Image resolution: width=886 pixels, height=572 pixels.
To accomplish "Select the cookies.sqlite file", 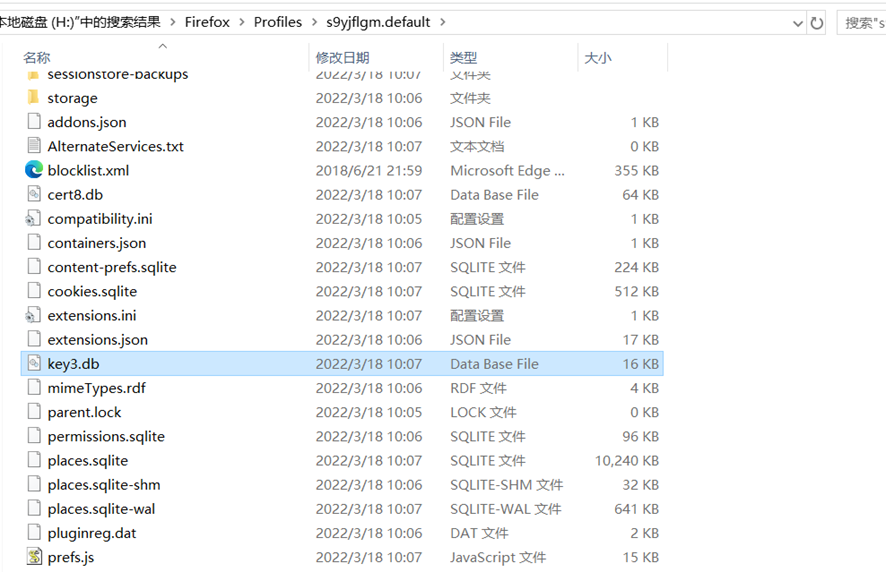I will (92, 292).
